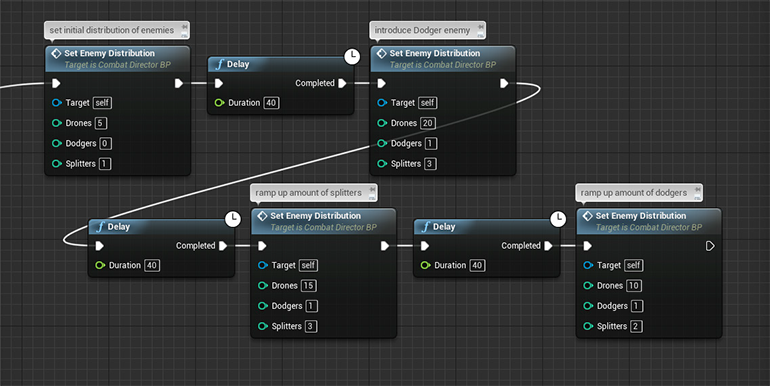Click the Splitters pin on 'ramp up amount of dodgers' node
770x386 pixels.
pyautogui.click(x=588, y=326)
